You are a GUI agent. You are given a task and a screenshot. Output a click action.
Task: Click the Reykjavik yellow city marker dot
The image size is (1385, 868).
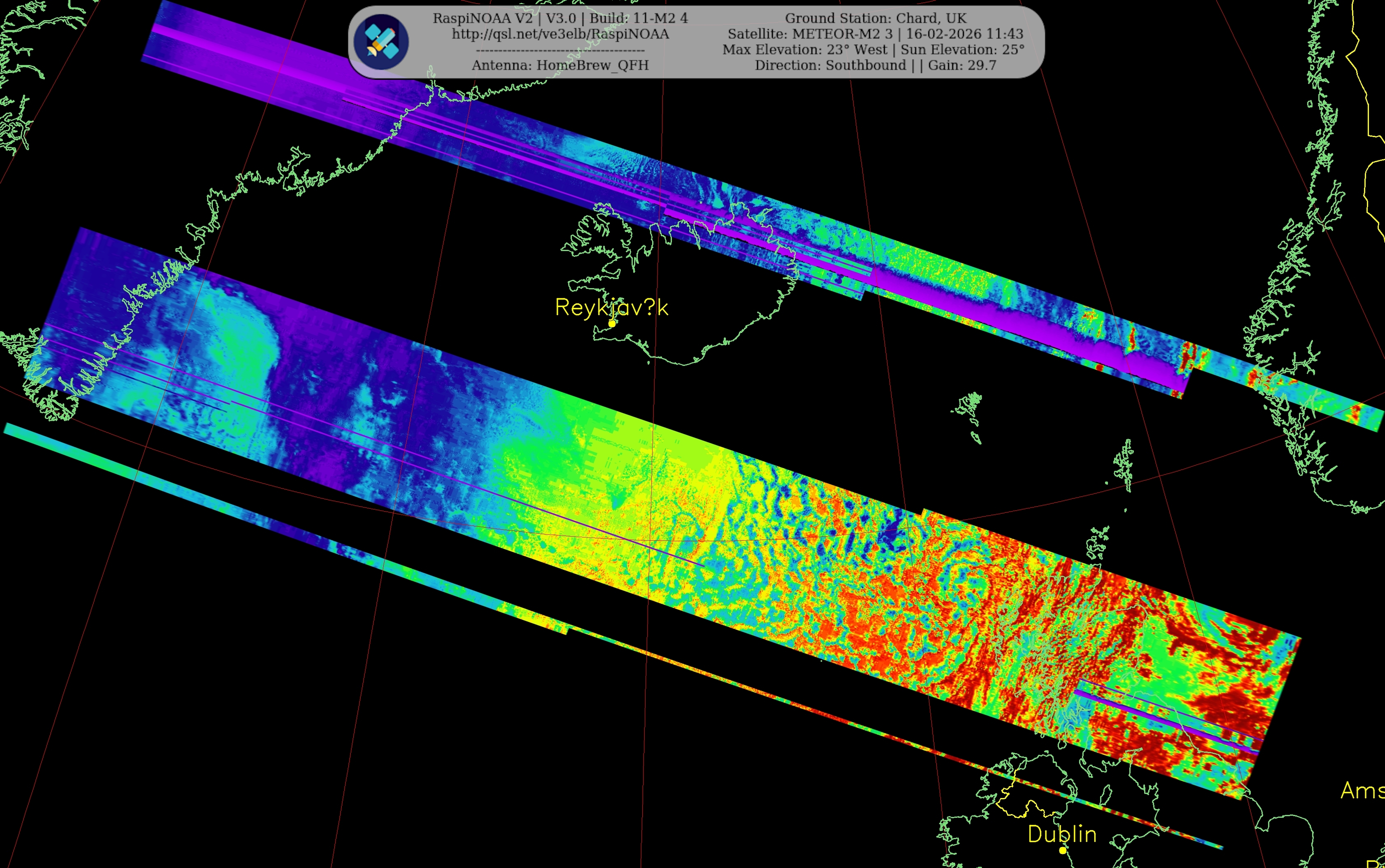612,324
